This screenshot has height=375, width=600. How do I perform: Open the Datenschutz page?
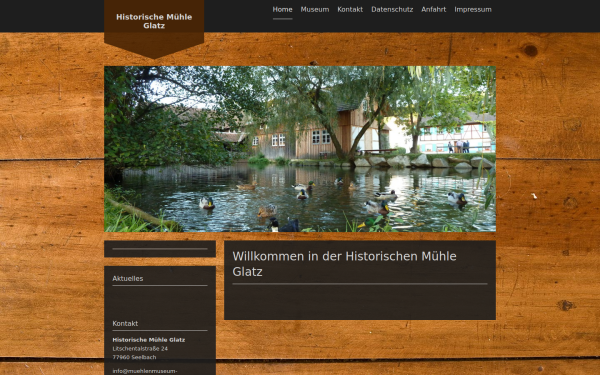pos(392,10)
